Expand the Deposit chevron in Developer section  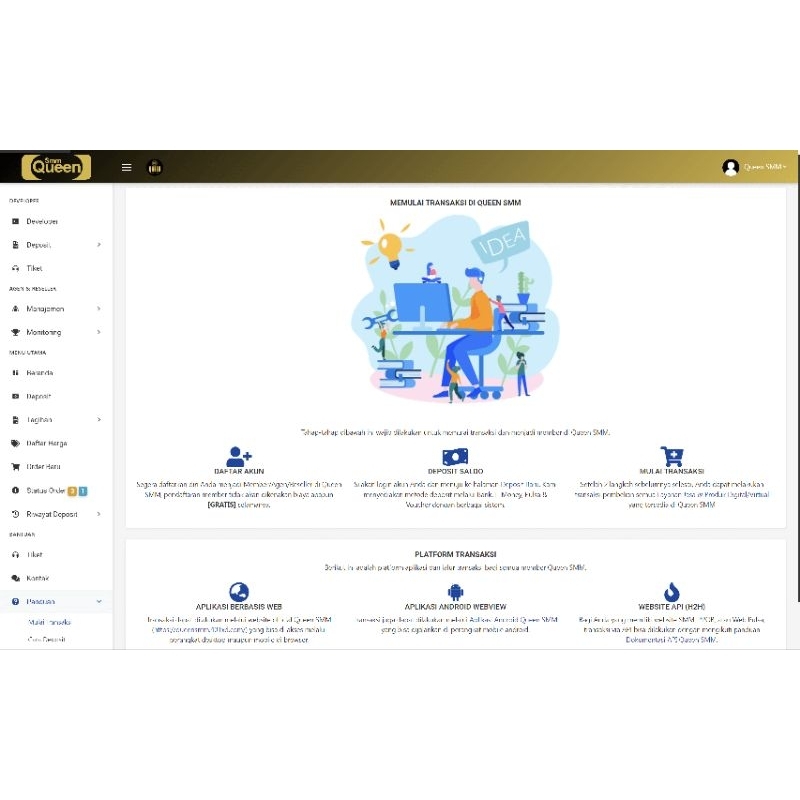pyautogui.click(x=99, y=245)
